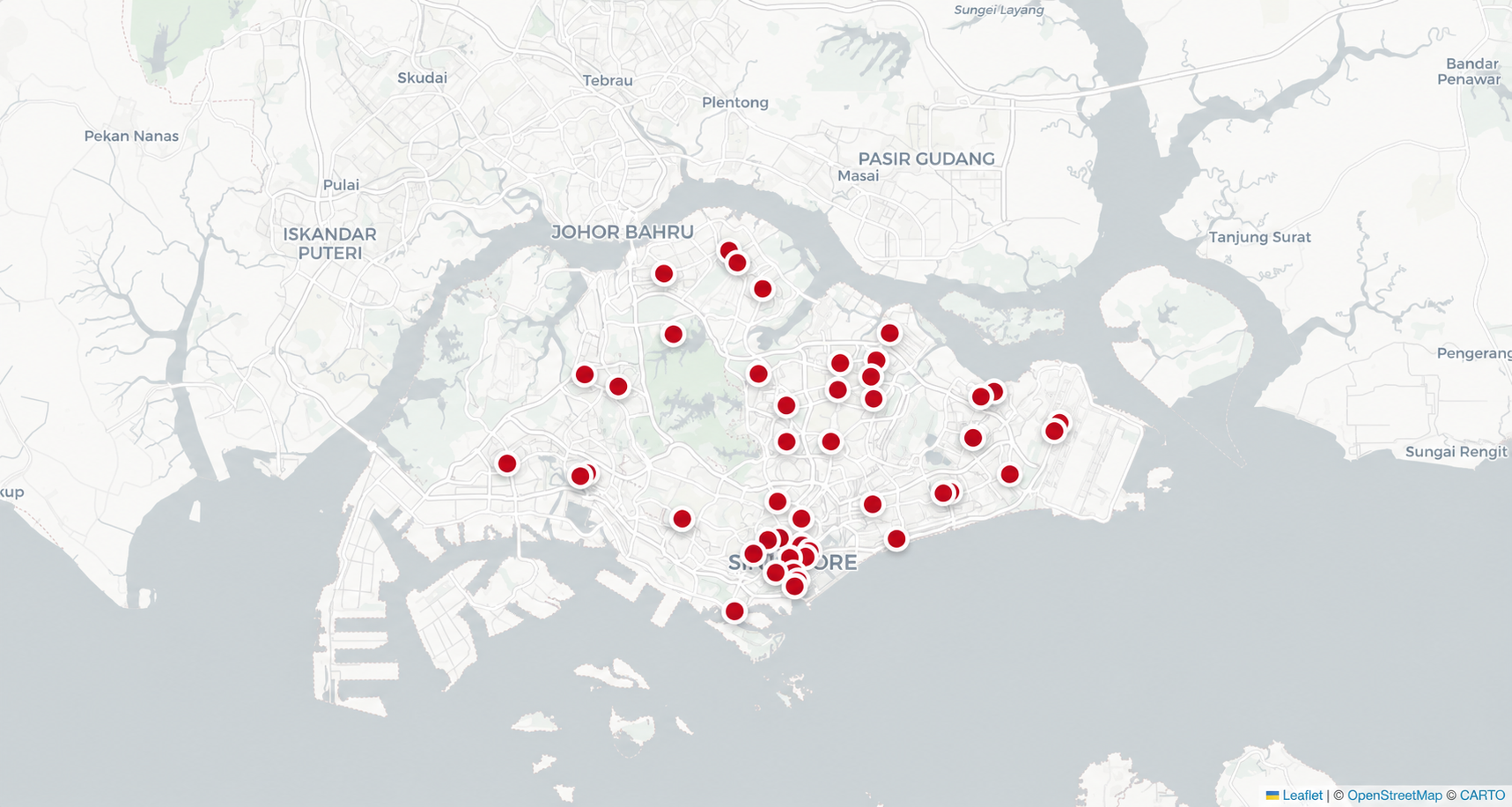Screen dimensions: 1512x807
Task: Click the Skudai place label
Action: pyautogui.click(x=422, y=78)
